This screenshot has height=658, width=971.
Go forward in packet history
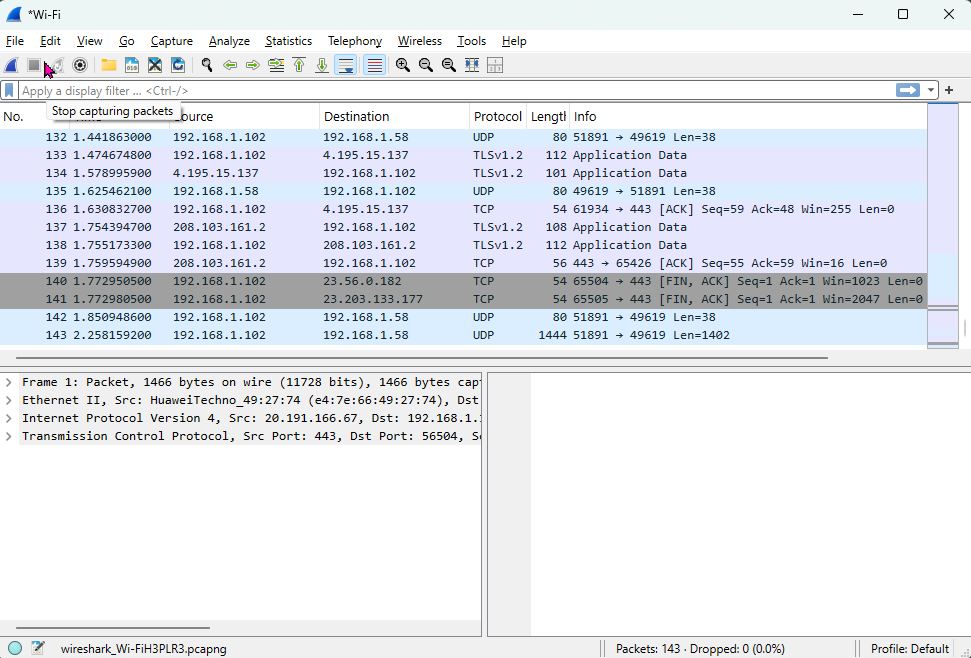[253, 65]
